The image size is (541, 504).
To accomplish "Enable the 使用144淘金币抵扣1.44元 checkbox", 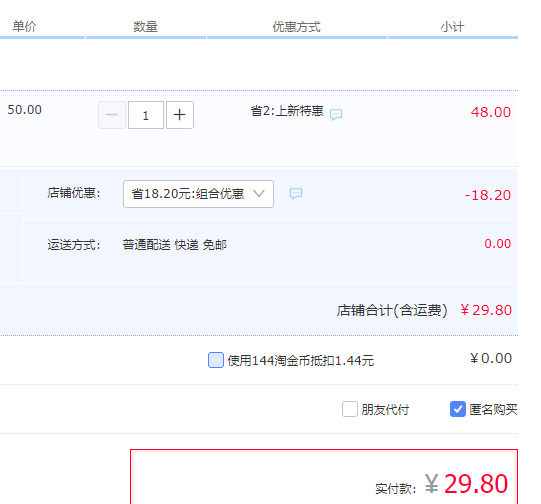I will [216, 360].
